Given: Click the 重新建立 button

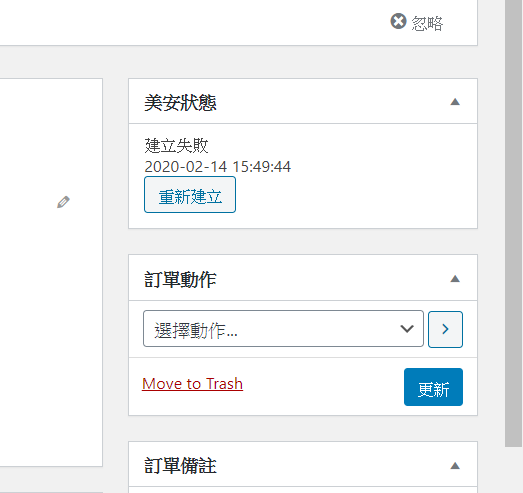Looking at the screenshot, I should click(190, 195).
